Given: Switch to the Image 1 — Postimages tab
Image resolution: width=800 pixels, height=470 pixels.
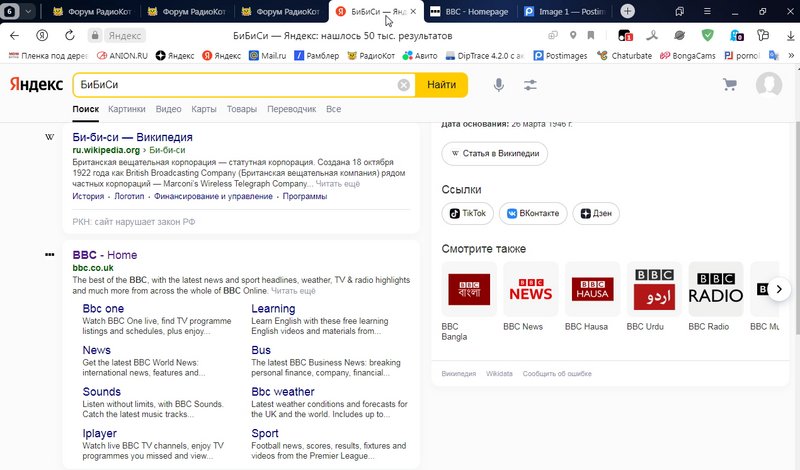Looking at the screenshot, I should [565, 11].
